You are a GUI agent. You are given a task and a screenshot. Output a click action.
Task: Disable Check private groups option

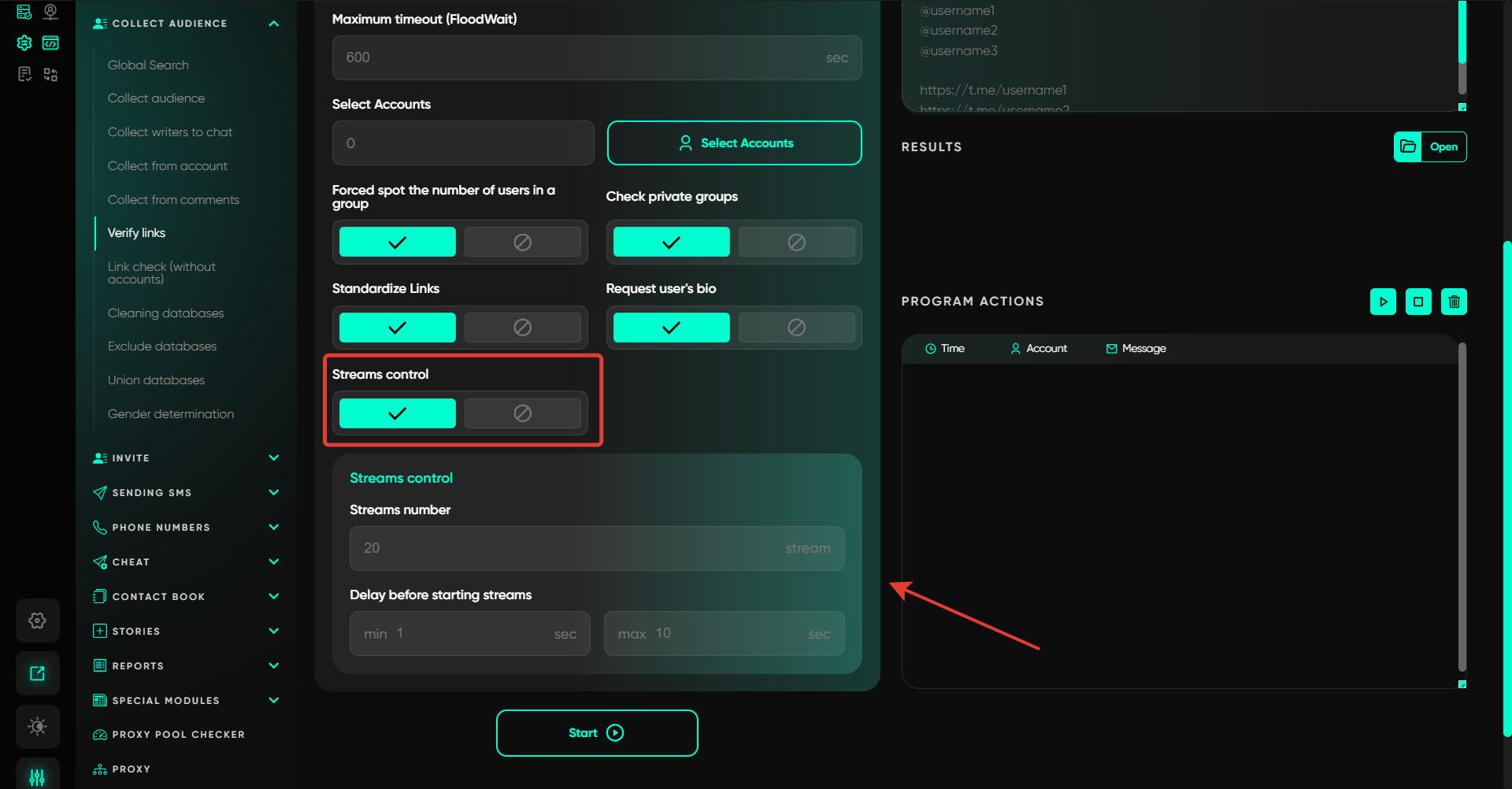coord(796,243)
